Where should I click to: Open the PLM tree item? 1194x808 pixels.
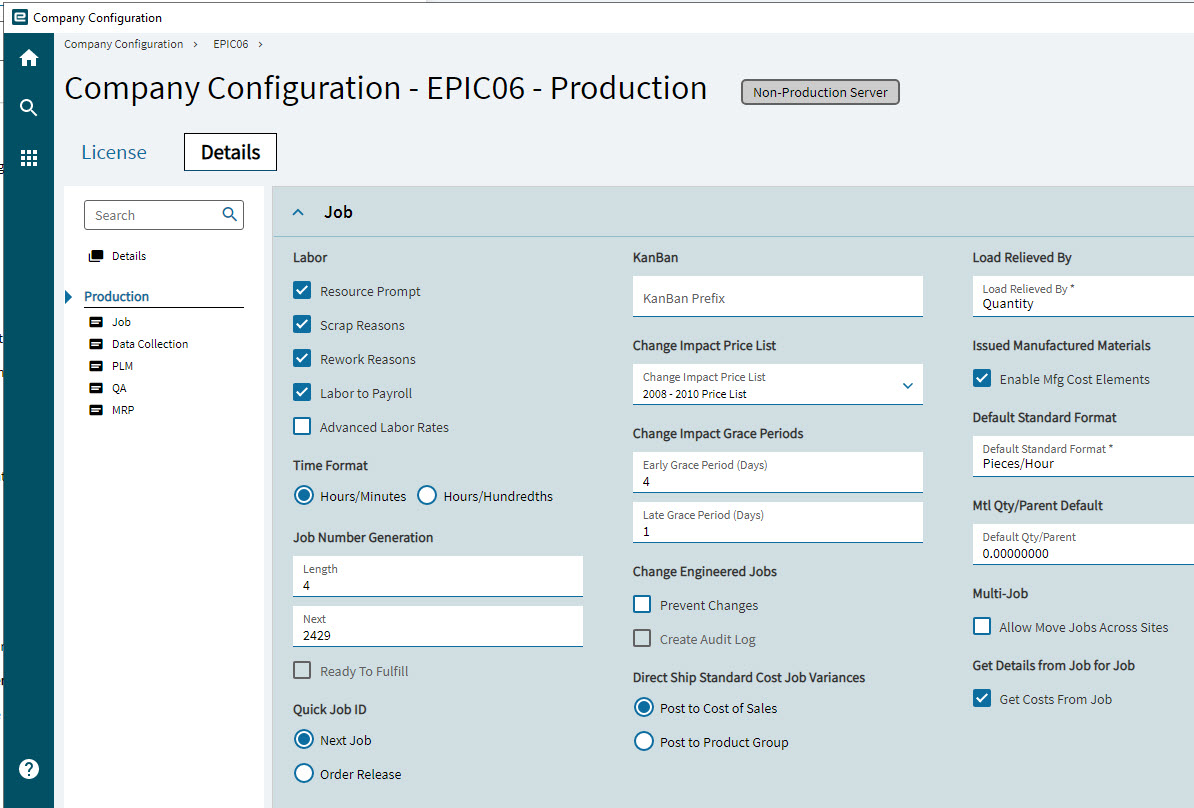(x=123, y=366)
